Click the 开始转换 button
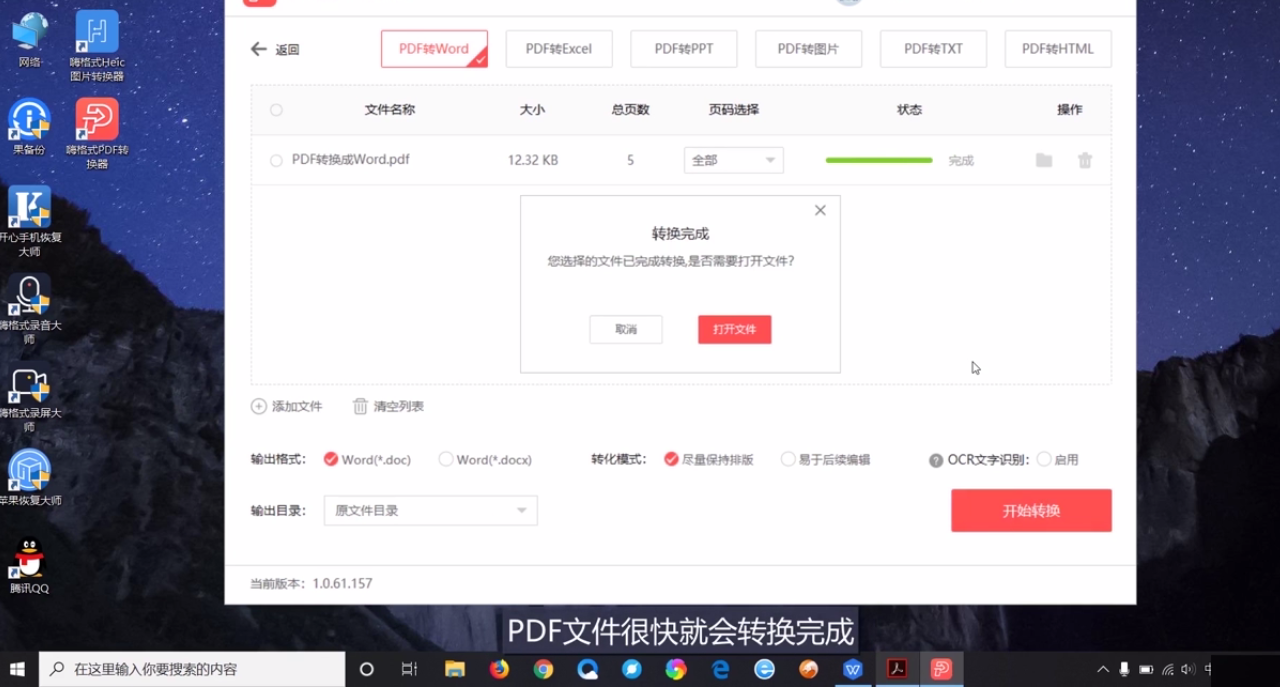 (x=1031, y=510)
